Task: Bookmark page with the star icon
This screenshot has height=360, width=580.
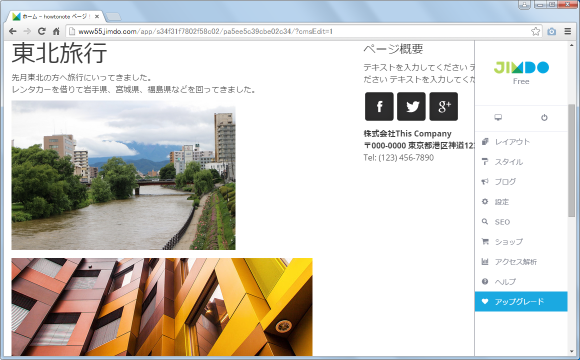Action: pos(535,31)
